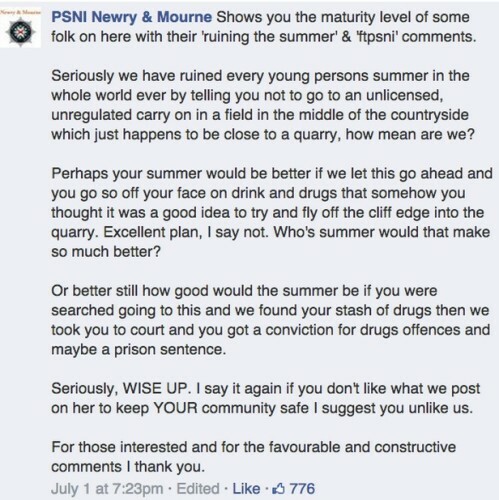Click the closing 'comments I thank you.' line
Viewport: 499px width, 500px height.
128,467
